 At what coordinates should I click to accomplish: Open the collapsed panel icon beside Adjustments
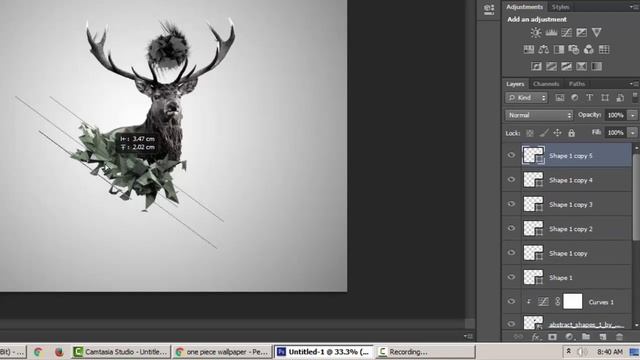coord(489,9)
